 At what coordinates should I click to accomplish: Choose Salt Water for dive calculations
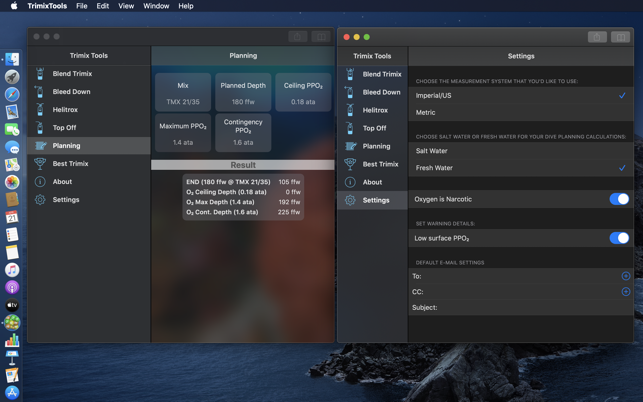[x=521, y=151]
